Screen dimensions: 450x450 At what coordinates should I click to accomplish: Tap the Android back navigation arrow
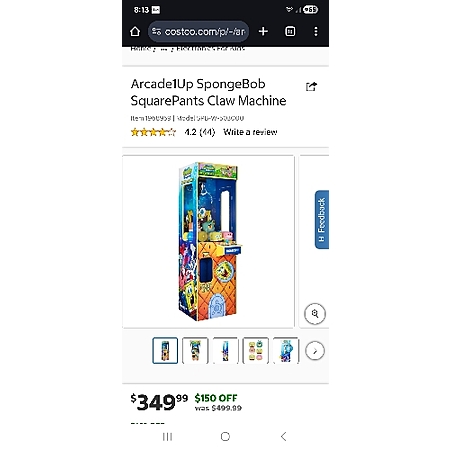(283, 436)
